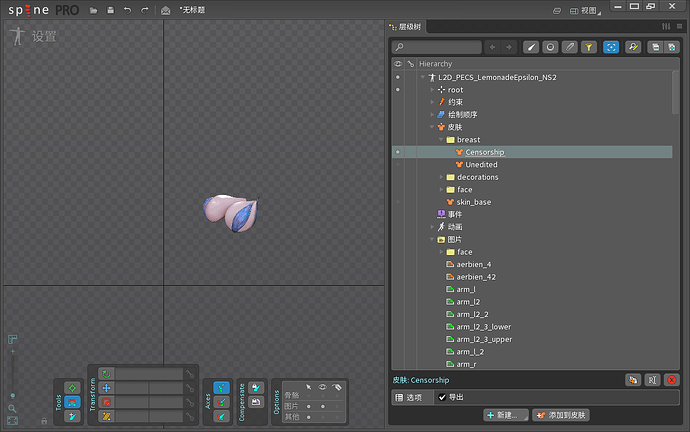Expand the 绘制顺序 draw order node
Viewport: 690px width, 432px height.
432,114
